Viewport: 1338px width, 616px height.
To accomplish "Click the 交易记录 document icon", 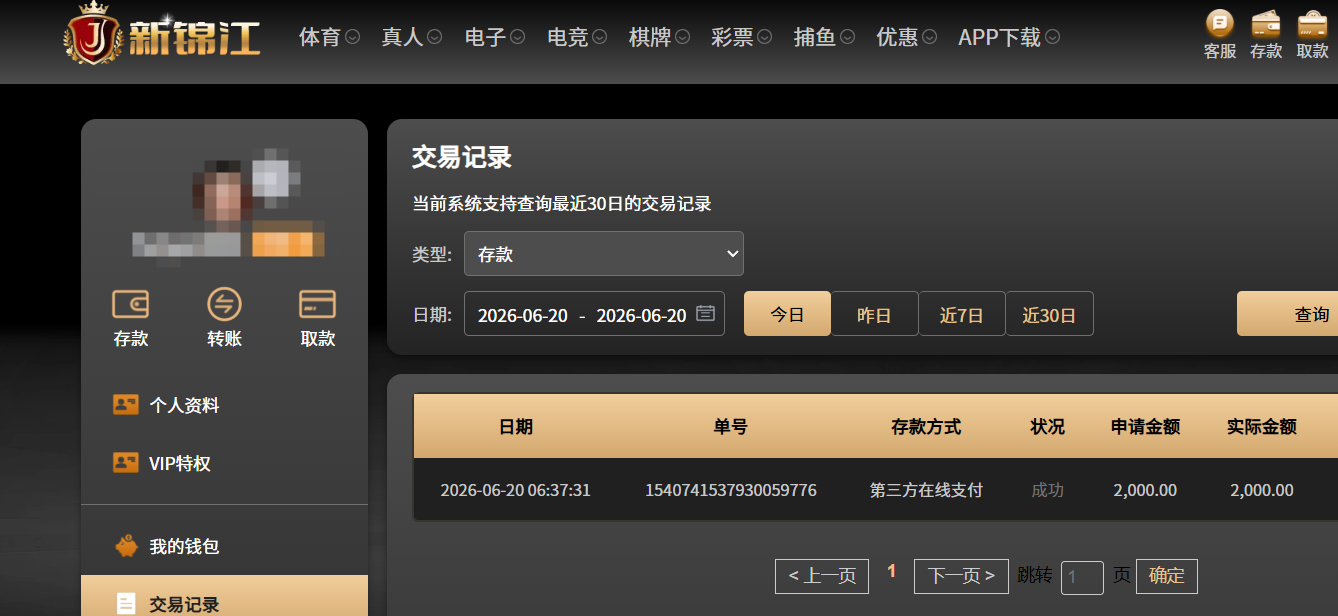I will coord(126,604).
